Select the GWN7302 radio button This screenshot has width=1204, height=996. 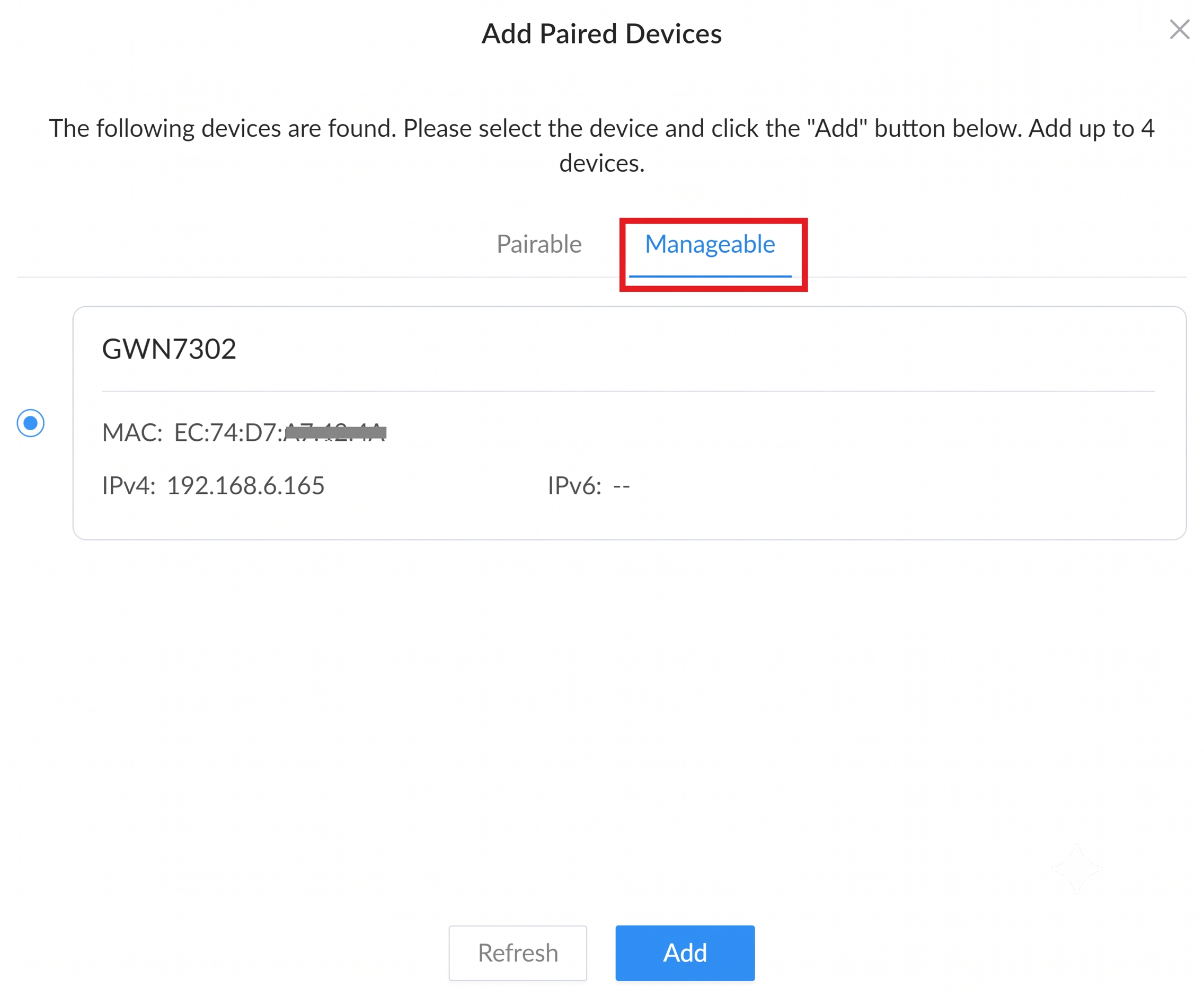pyautogui.click(x=30, y=423)
